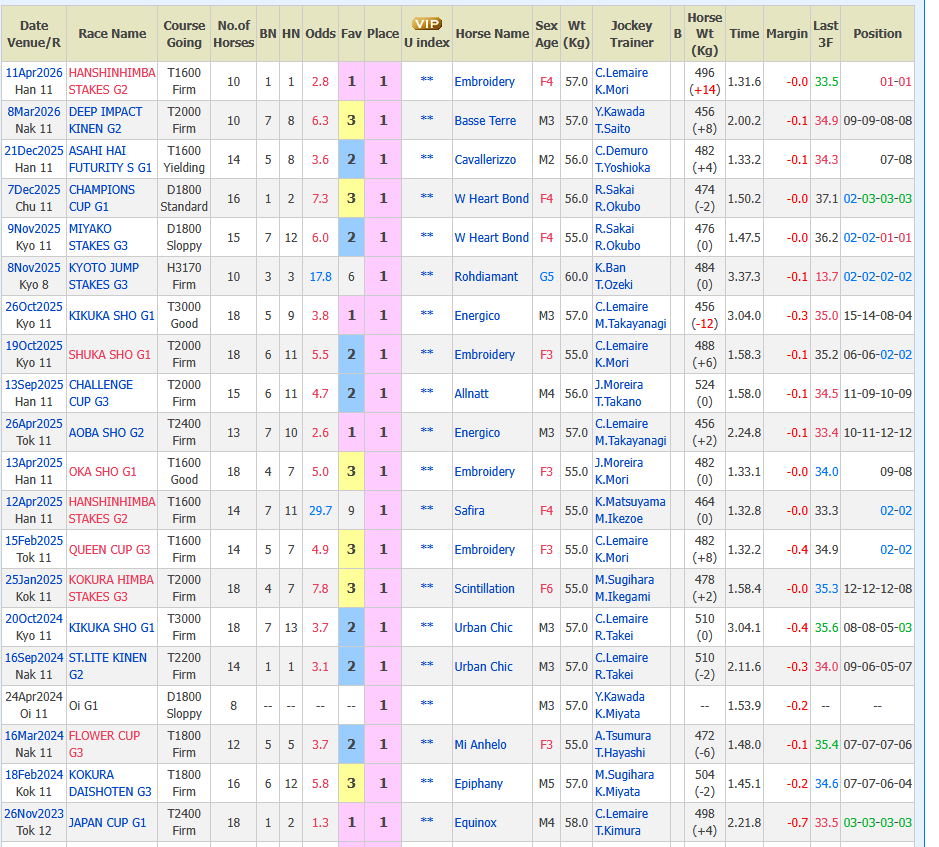Open the 24Apr2024 Oi 11 date entry
This screenshot has width=939, height=847.
pyautogui.click(x=34, y=704)
